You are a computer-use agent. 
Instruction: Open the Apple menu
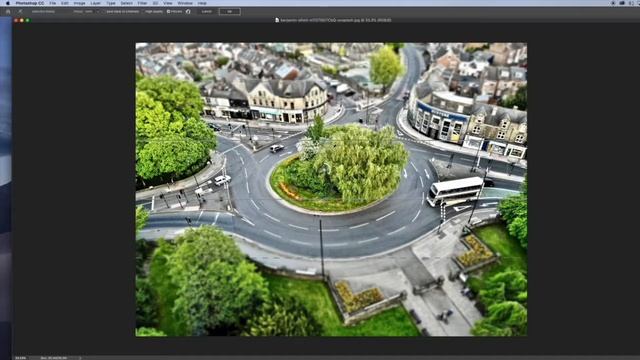coord(7,3)
